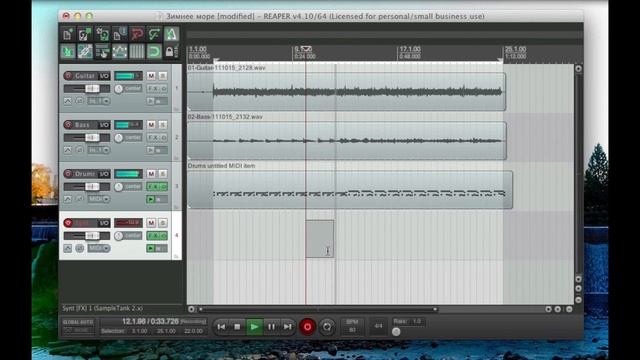Toggle grid lines toolbar icon
Image resolution: width=640 pixels, height=360 pixels.
click(137, 52)
